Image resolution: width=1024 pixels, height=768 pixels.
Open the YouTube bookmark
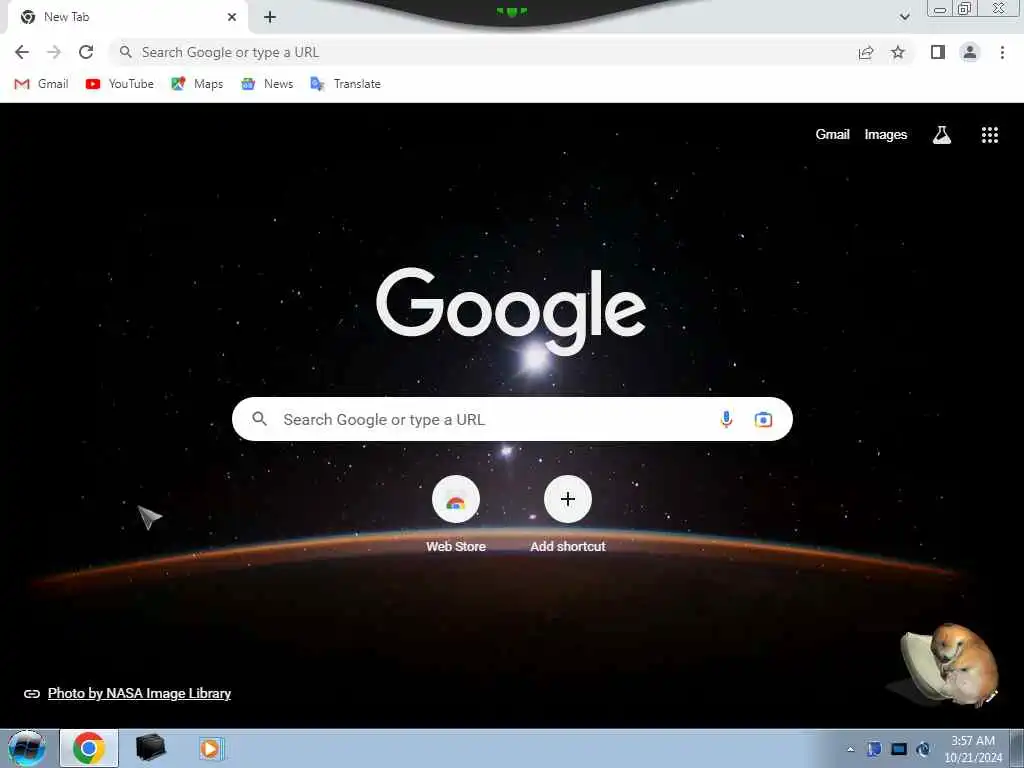coord(120,84)
